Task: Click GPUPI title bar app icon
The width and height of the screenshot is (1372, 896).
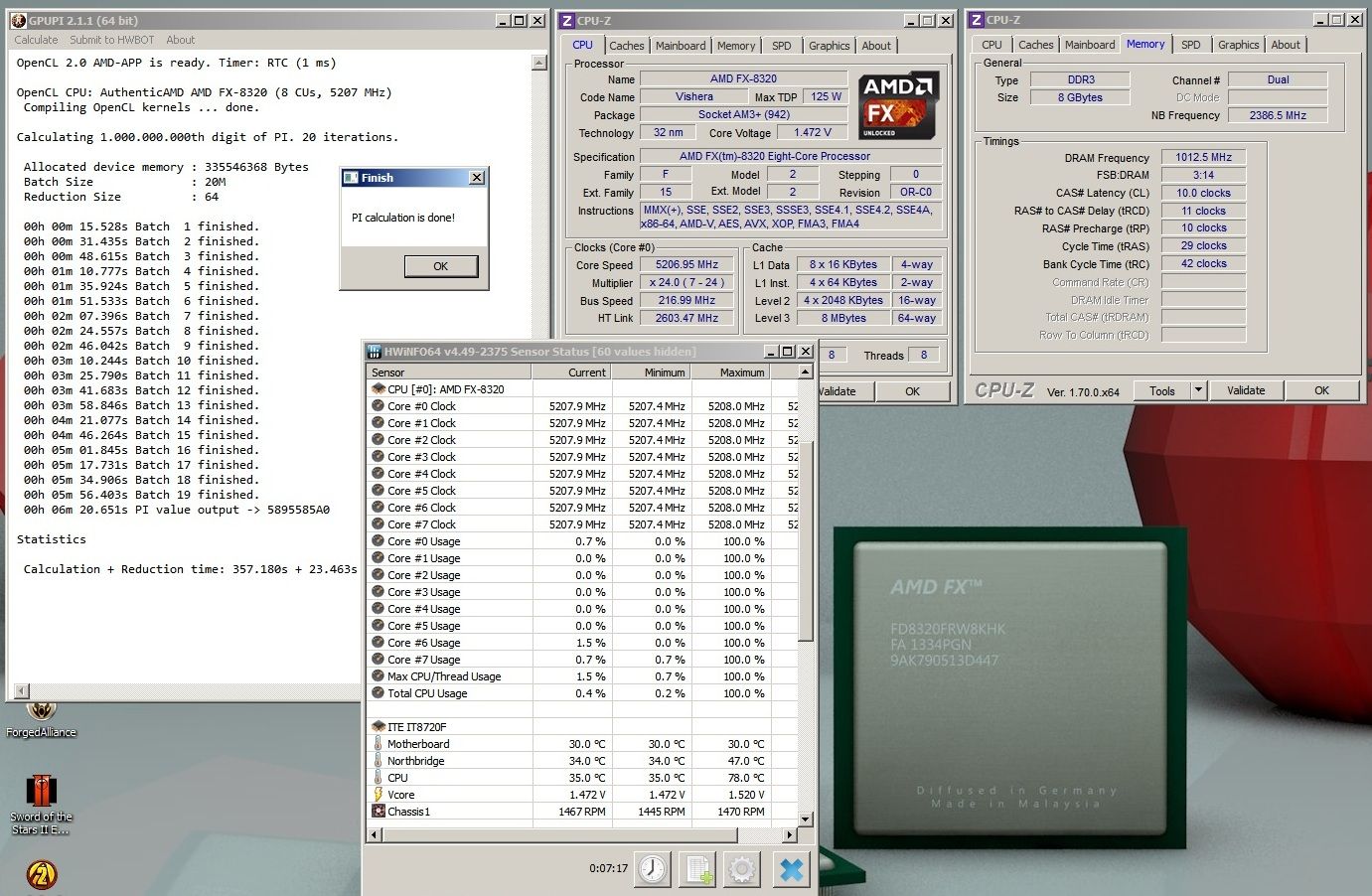Action: pos(17,20)
